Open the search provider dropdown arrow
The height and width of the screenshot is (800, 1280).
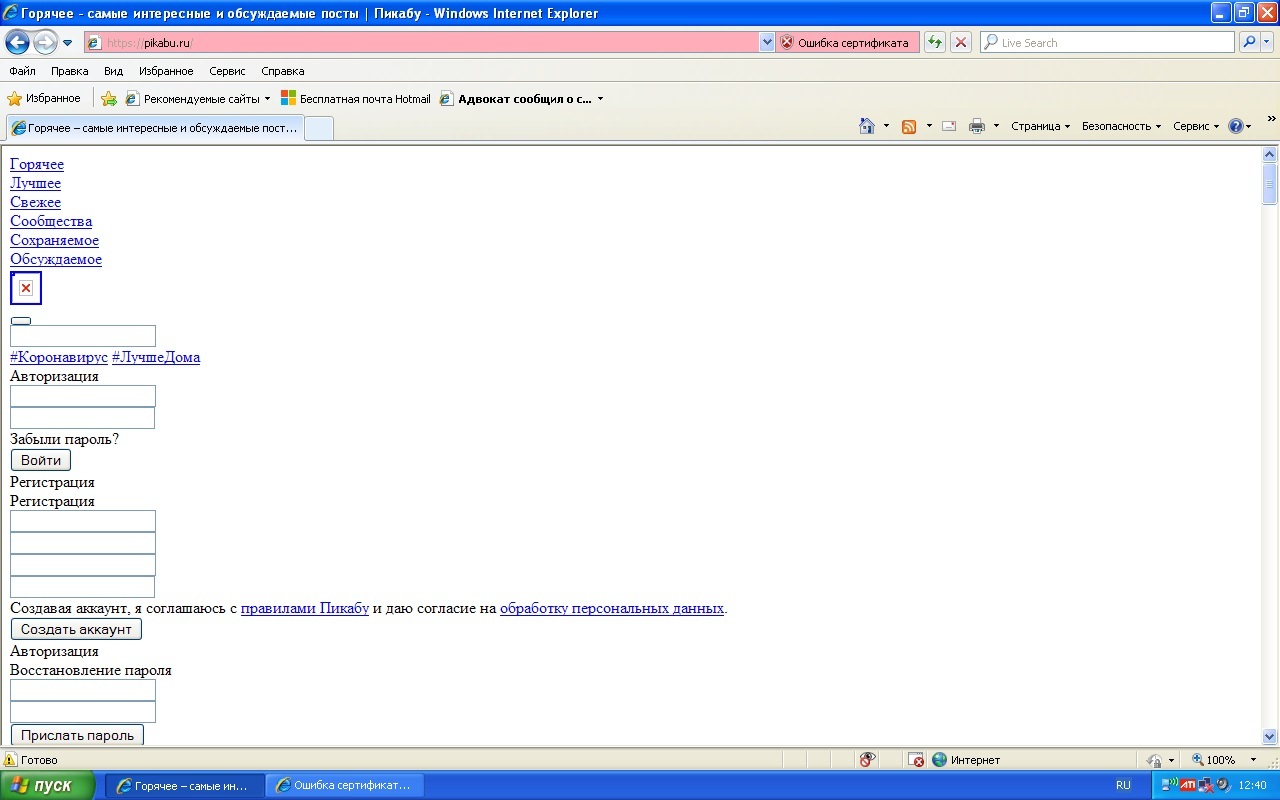click(x=1267, y=42)
